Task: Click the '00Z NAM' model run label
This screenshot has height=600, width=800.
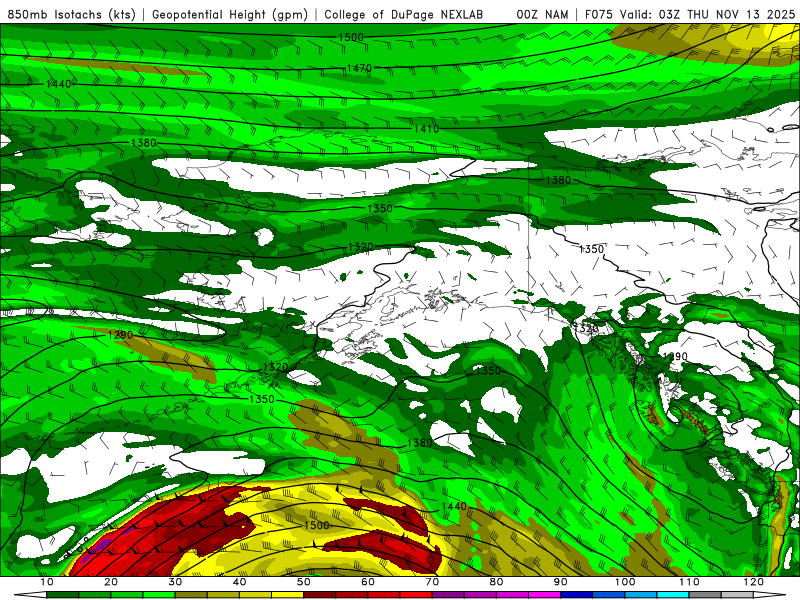Action: point(542,14)
